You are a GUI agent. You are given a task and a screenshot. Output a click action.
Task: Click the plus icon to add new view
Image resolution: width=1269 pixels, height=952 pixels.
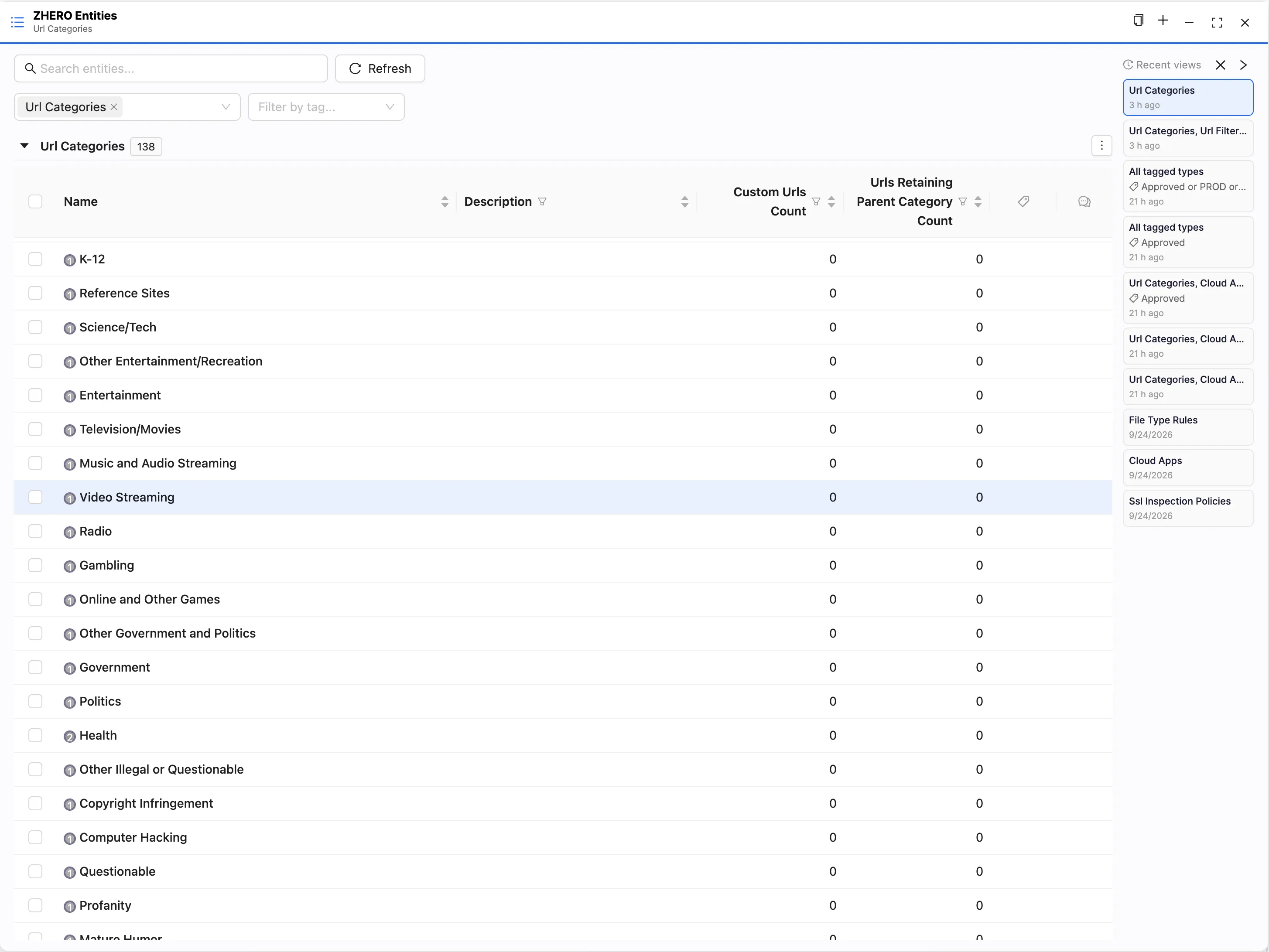coord(1163,21)
